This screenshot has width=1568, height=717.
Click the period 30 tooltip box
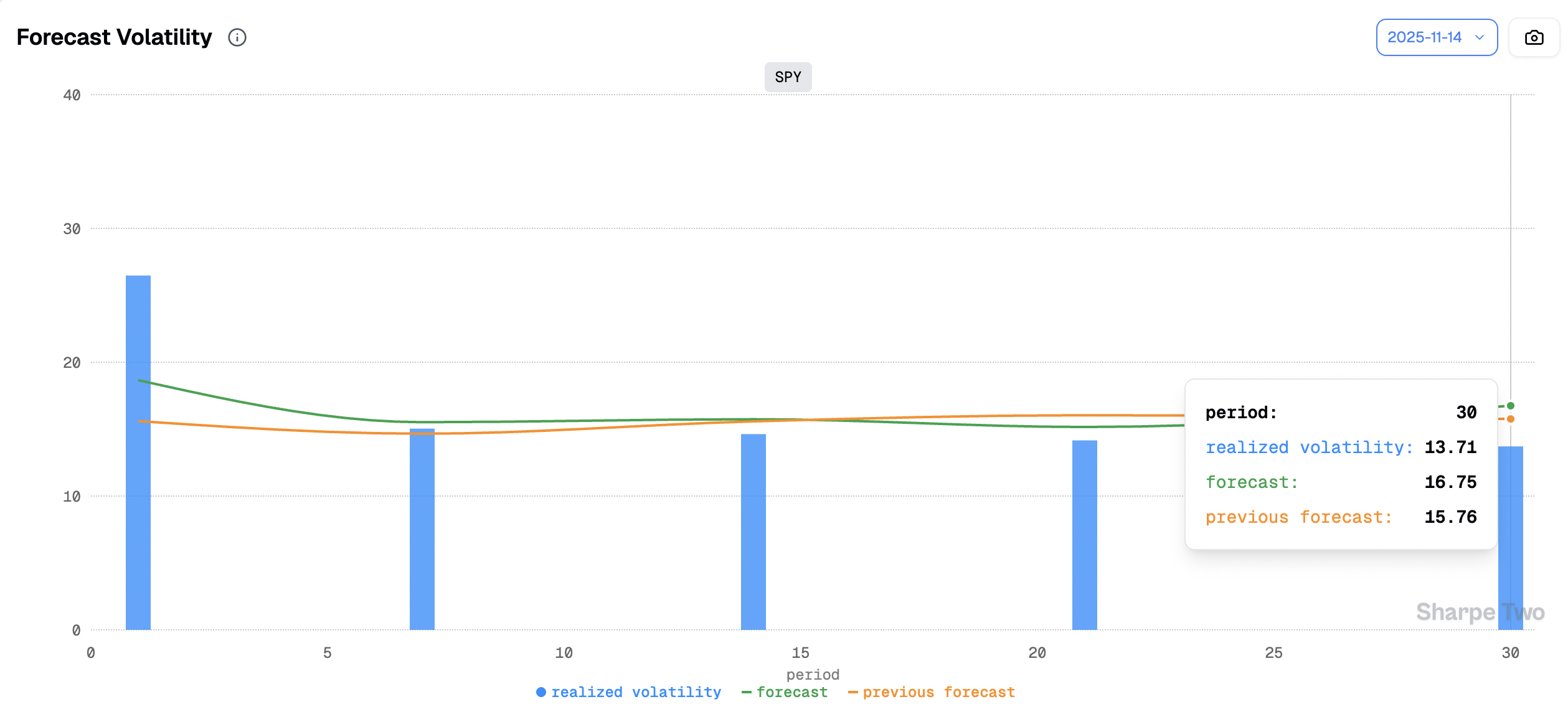click(x=1341, y=464)
